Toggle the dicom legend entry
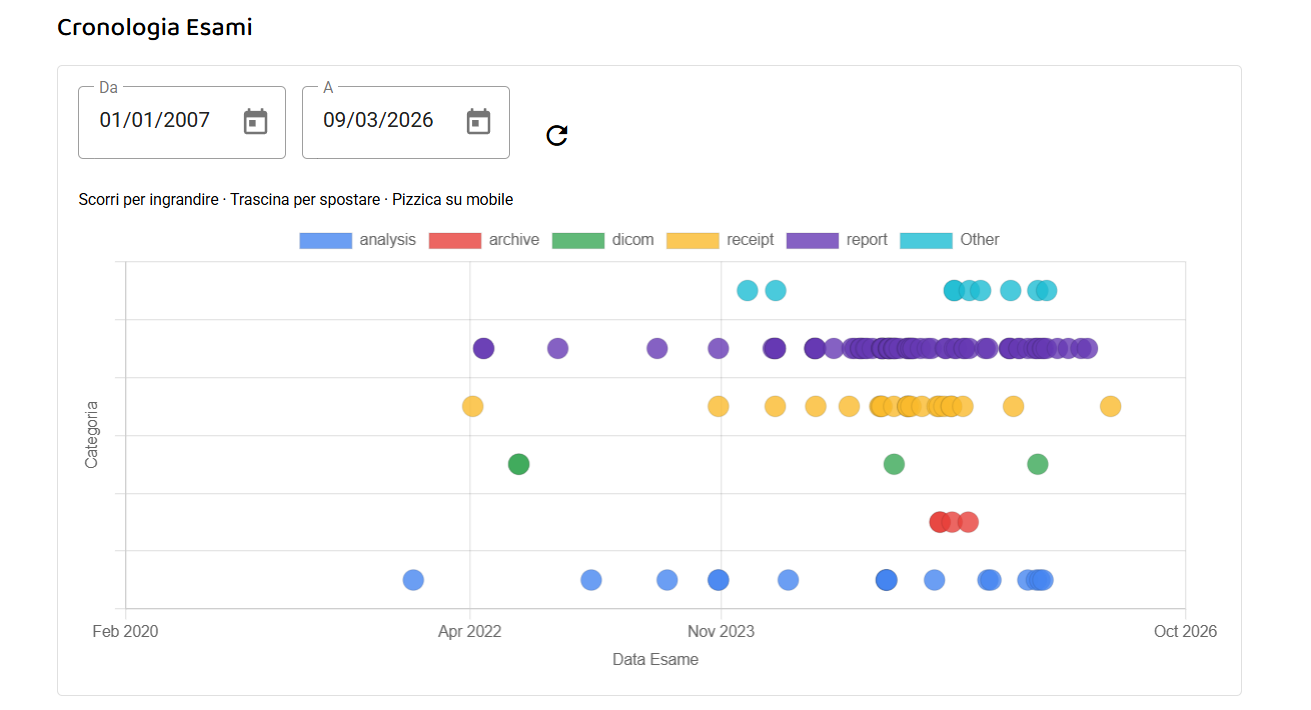Image resolution: width=1311 pixels, height=710 pixels. pyautogui.click(x=604, y=240)
